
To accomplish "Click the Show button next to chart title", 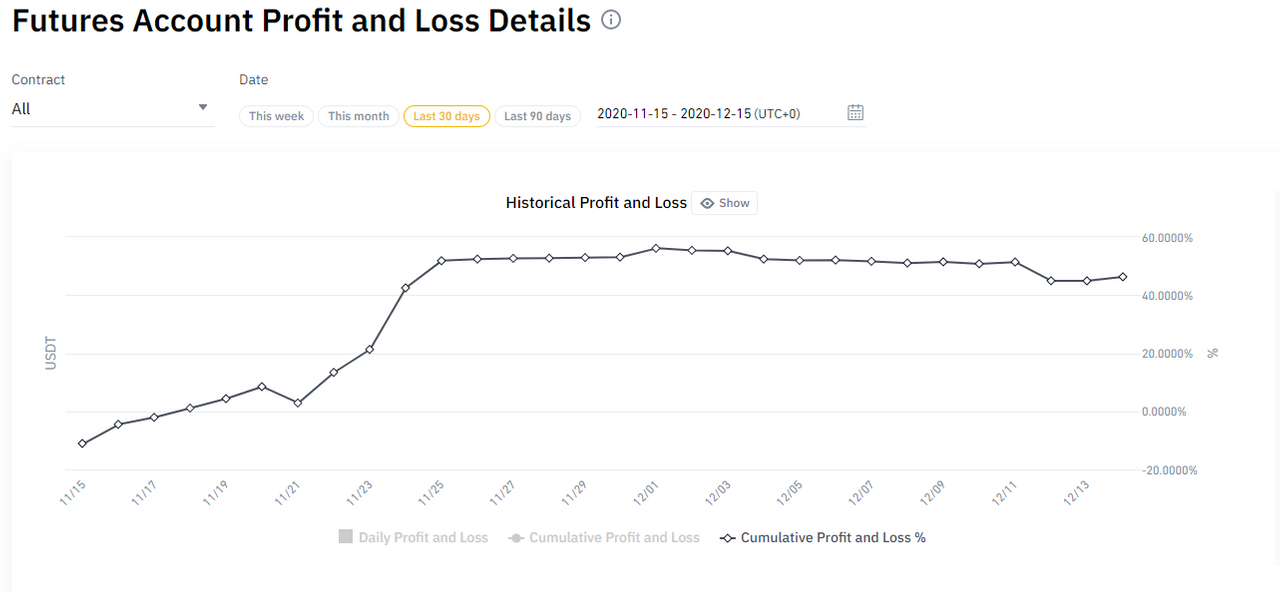I will pyautogui.click(x=724, y=203).
